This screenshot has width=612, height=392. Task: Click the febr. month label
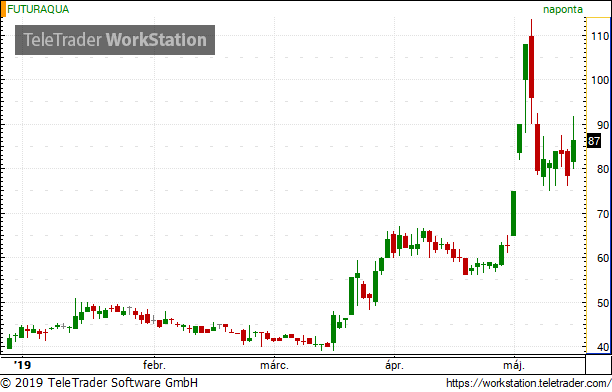pos(155,365)
